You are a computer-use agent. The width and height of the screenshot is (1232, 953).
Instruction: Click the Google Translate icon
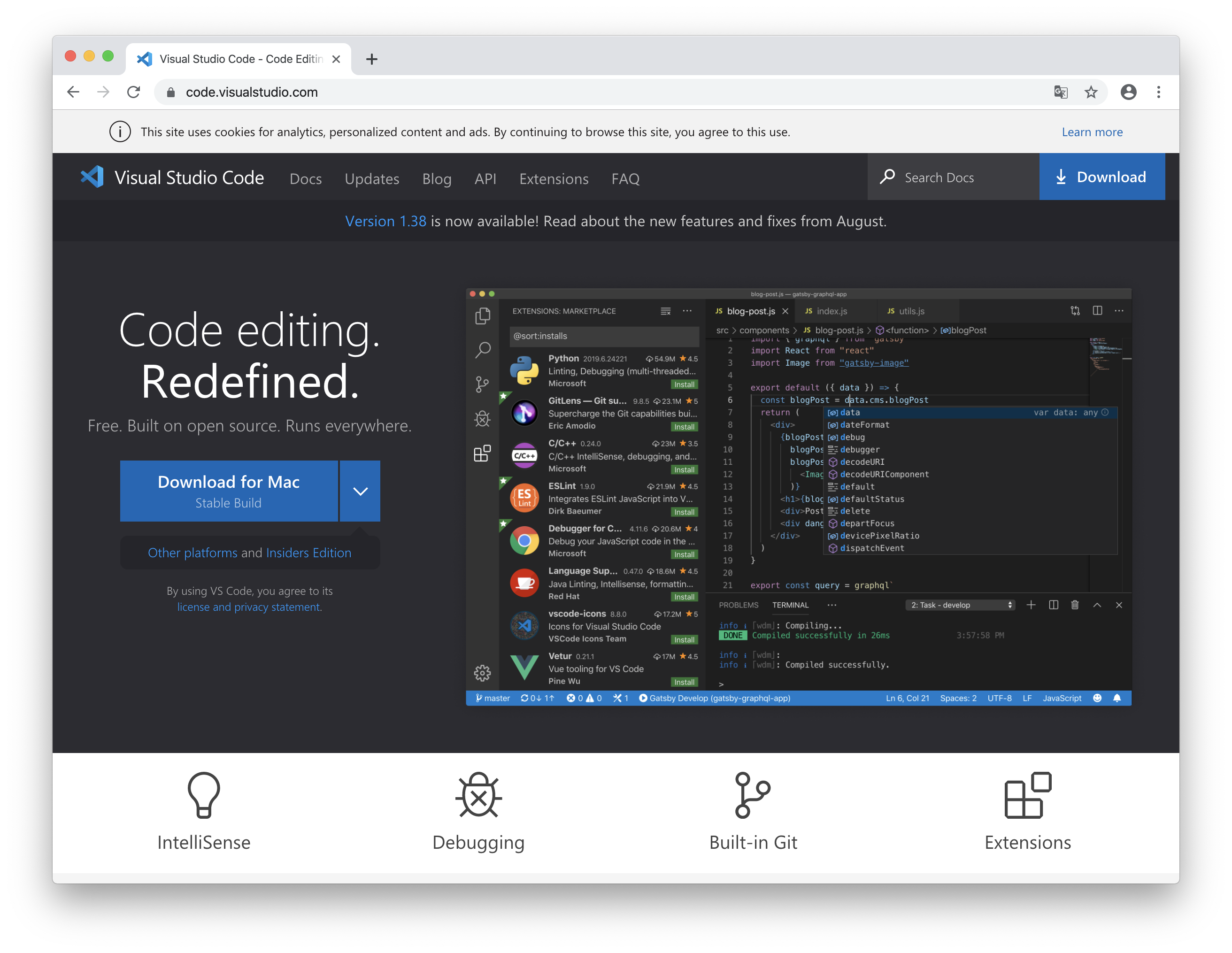point(1061,92)
